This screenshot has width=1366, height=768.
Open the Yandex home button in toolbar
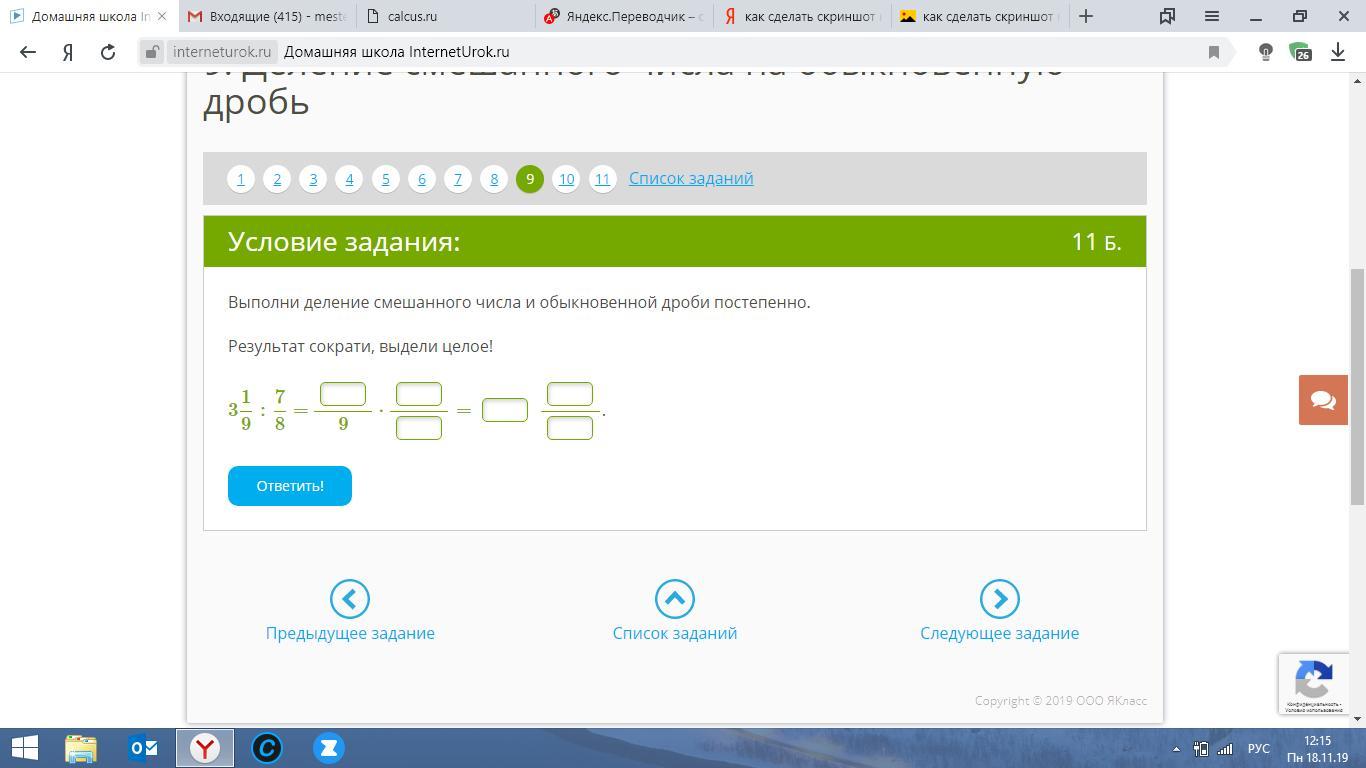coord(68,52)
